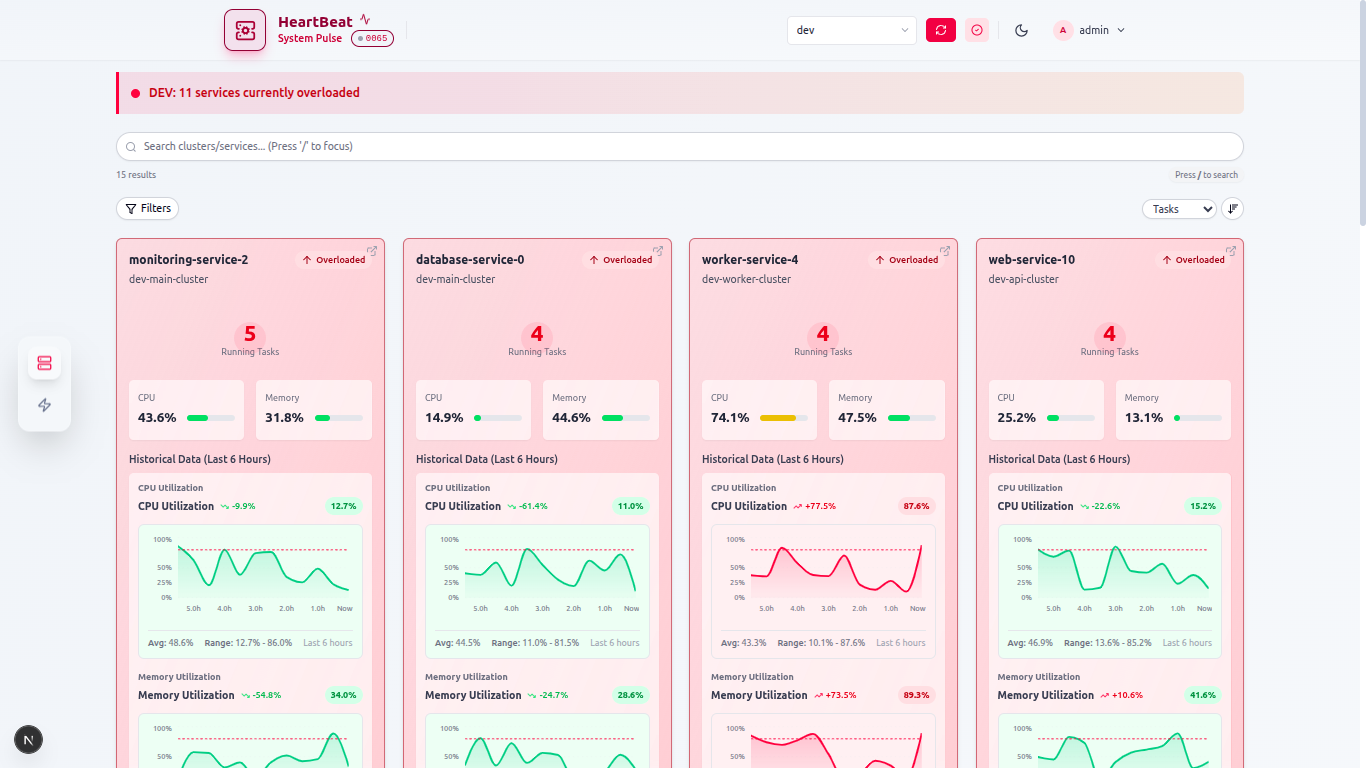This screenshot has width=1366, height=768.
Task: Toggle dark mode with the moon icon
Action: [x=1021, y=30]
